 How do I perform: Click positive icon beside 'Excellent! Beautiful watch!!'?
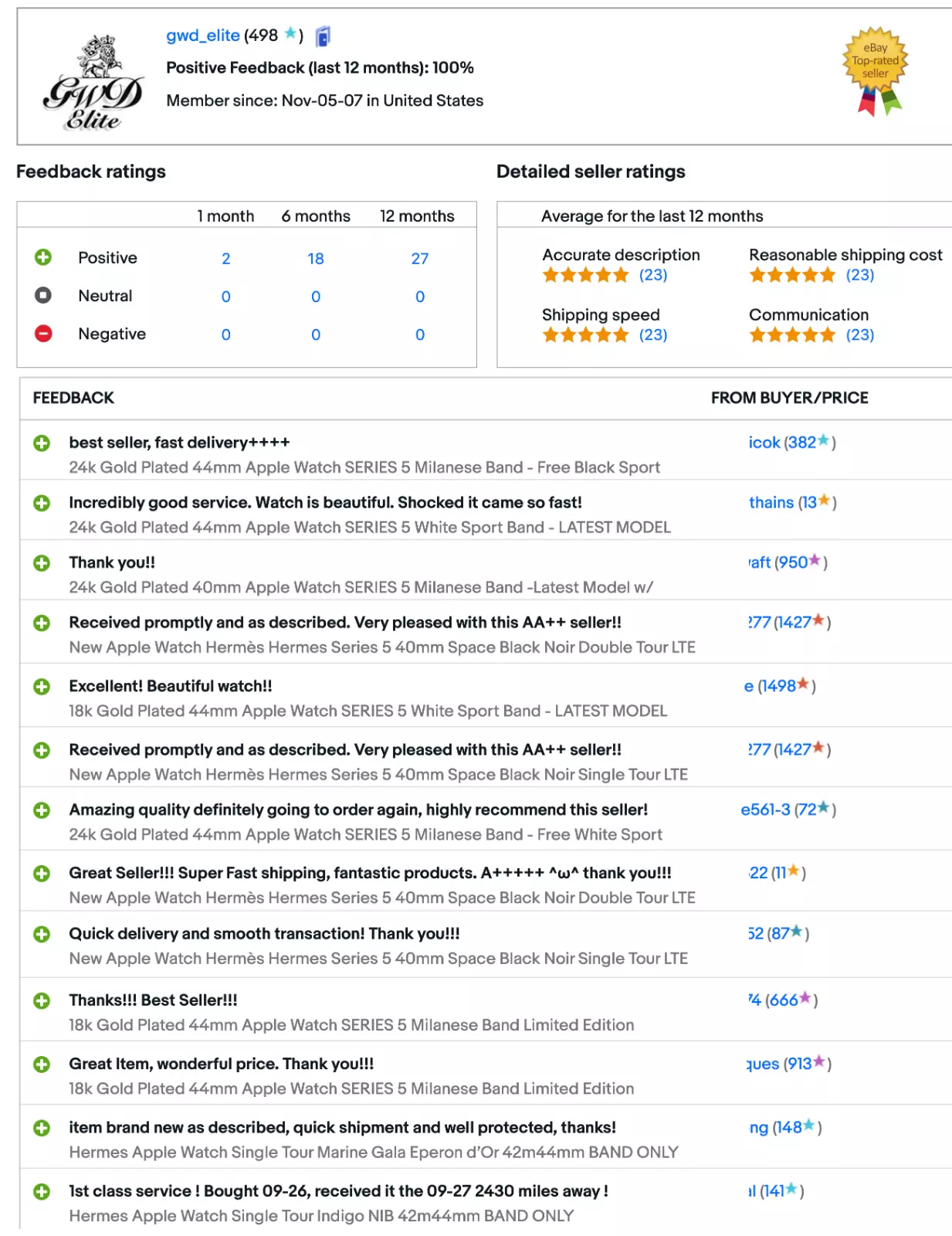[42, 687]
